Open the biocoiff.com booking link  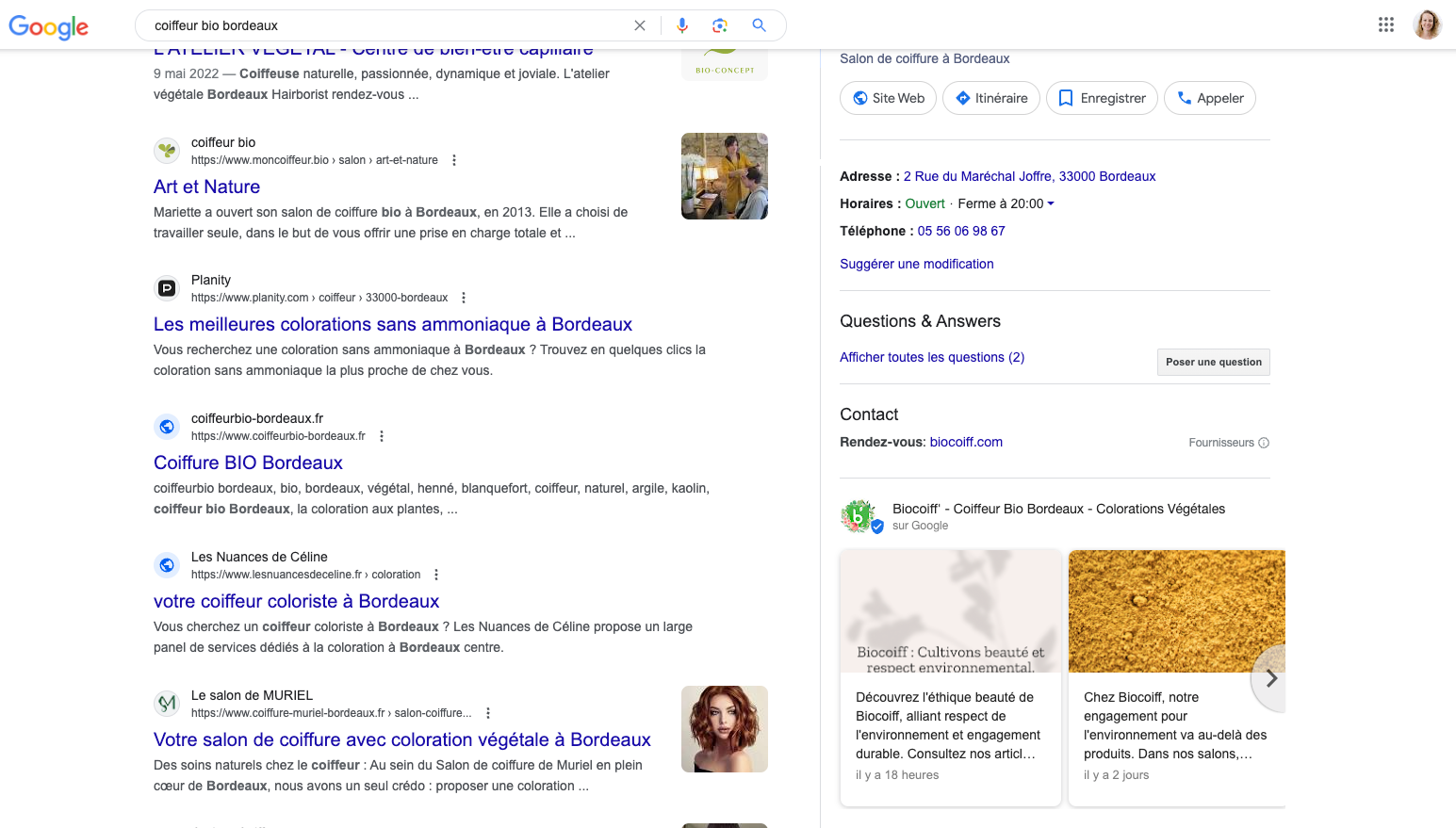[966, 442]
